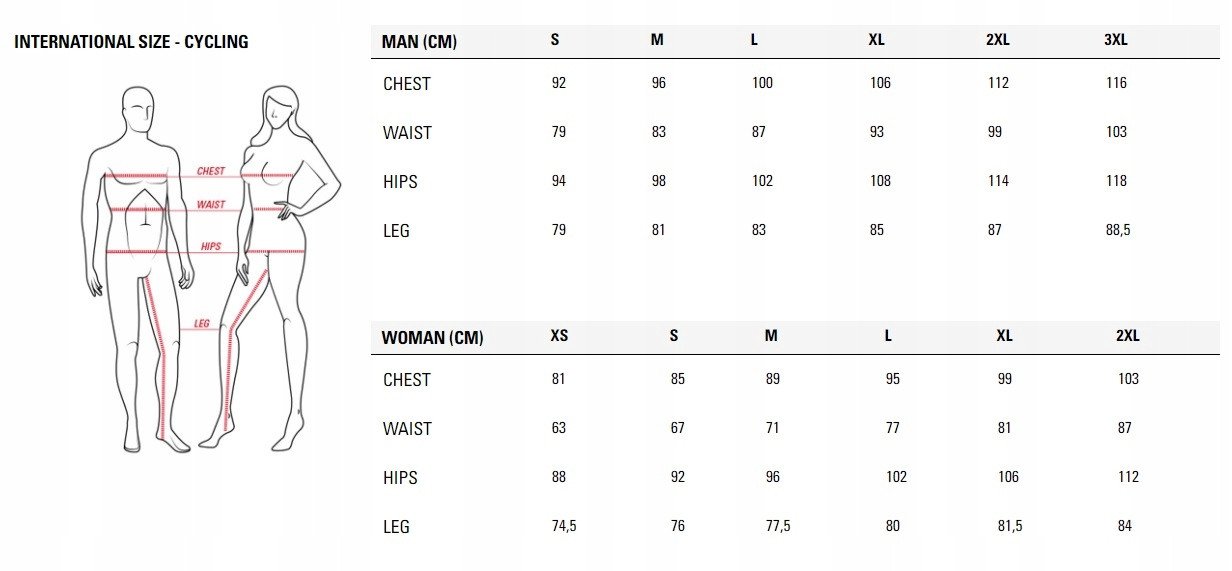Select the men's leg value 88,5
The height and width of the screenshot is (571, 1232).
(1119, 230)
